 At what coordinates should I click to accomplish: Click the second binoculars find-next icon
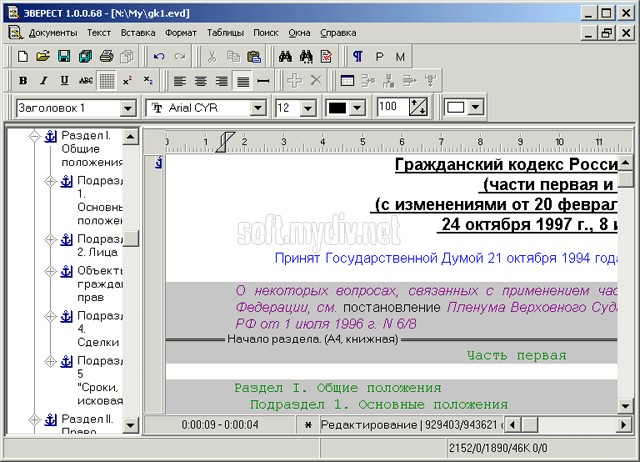pos(306,56)
